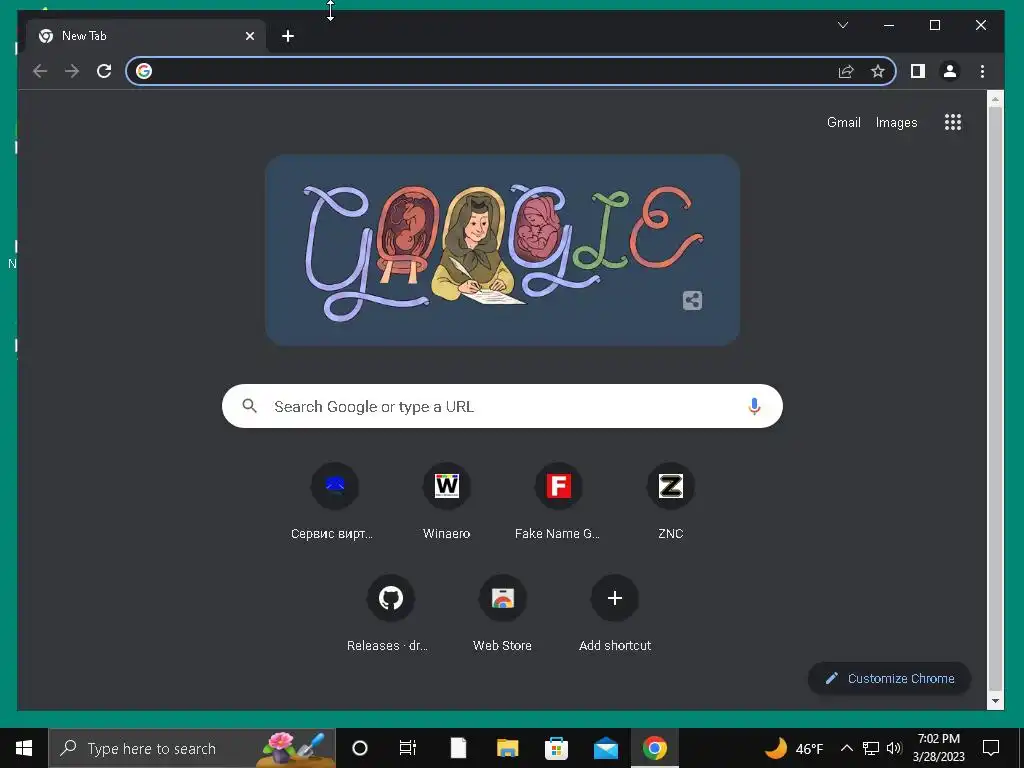This screenshot has width=1024, height=768.
Task: Open the tab search dropdown arrow
Action: pyautogui.click(x=843, y=25)
